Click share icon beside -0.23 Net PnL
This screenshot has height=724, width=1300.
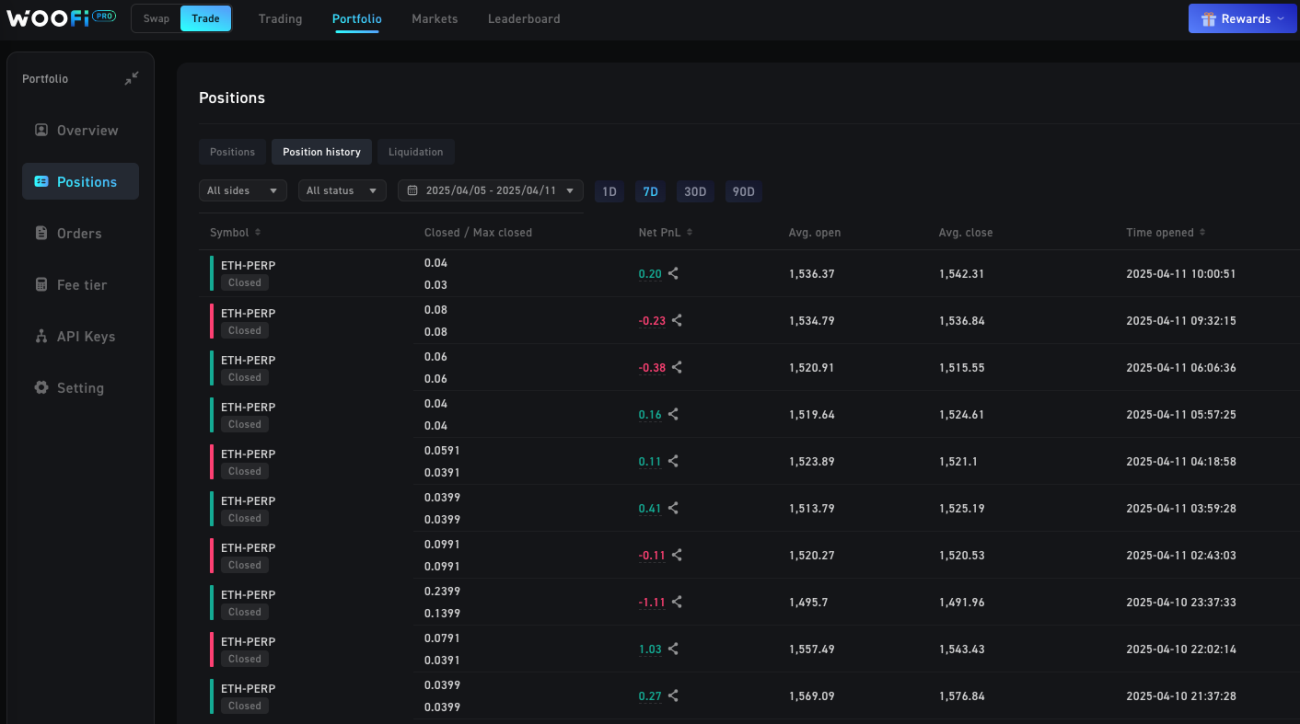pos(677,320)
